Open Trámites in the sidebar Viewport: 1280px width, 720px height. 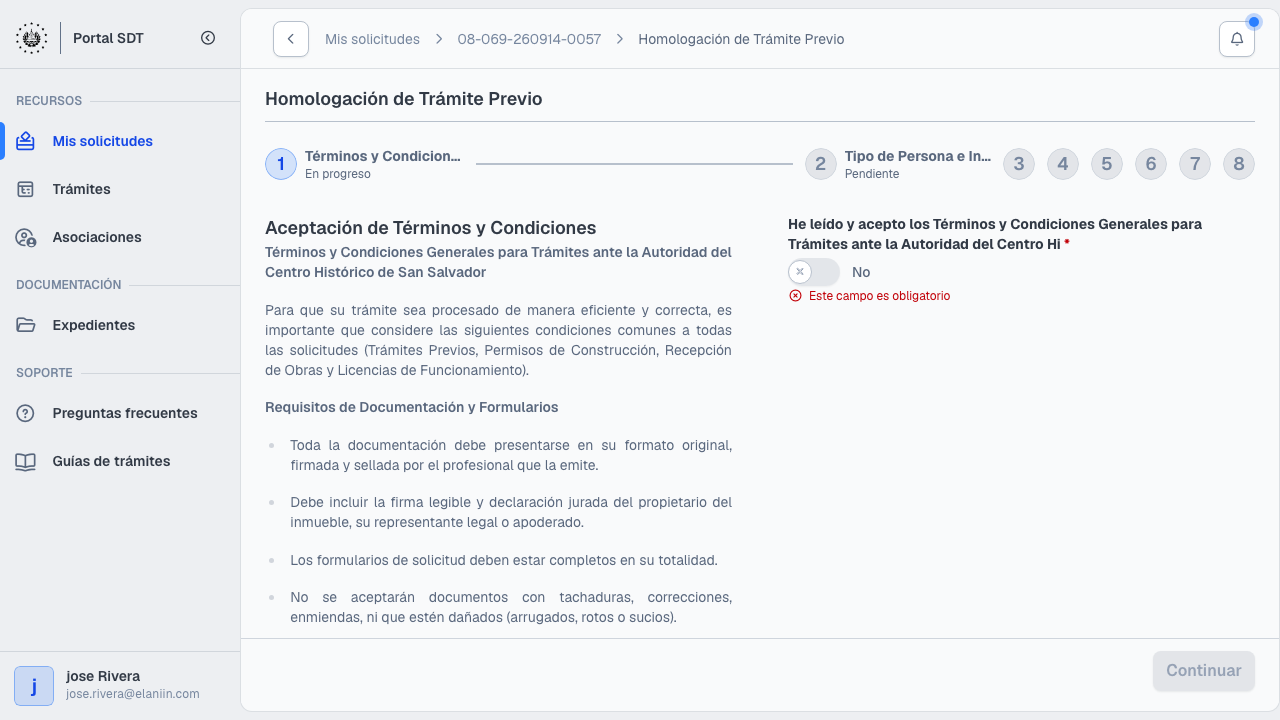click(120, 189)
